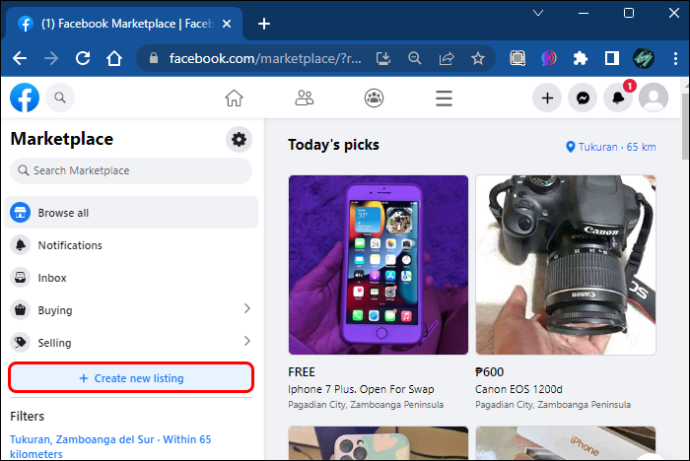
Task: Open the Extensions puzzle icon
Action: coord(580,58)
